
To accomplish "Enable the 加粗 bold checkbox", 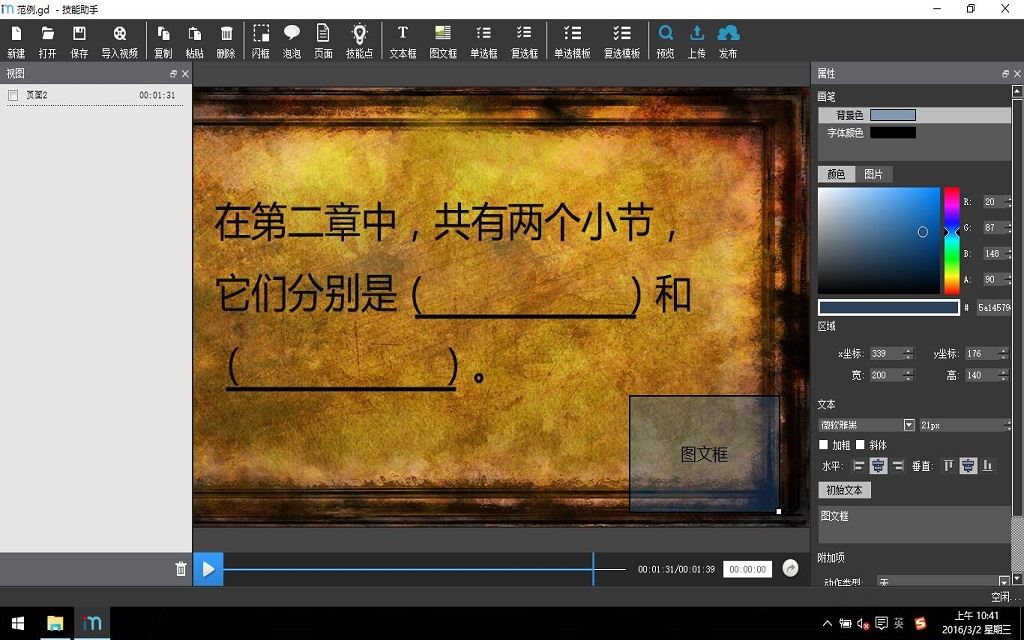I will pyautogui.click(x=824, y=445).
